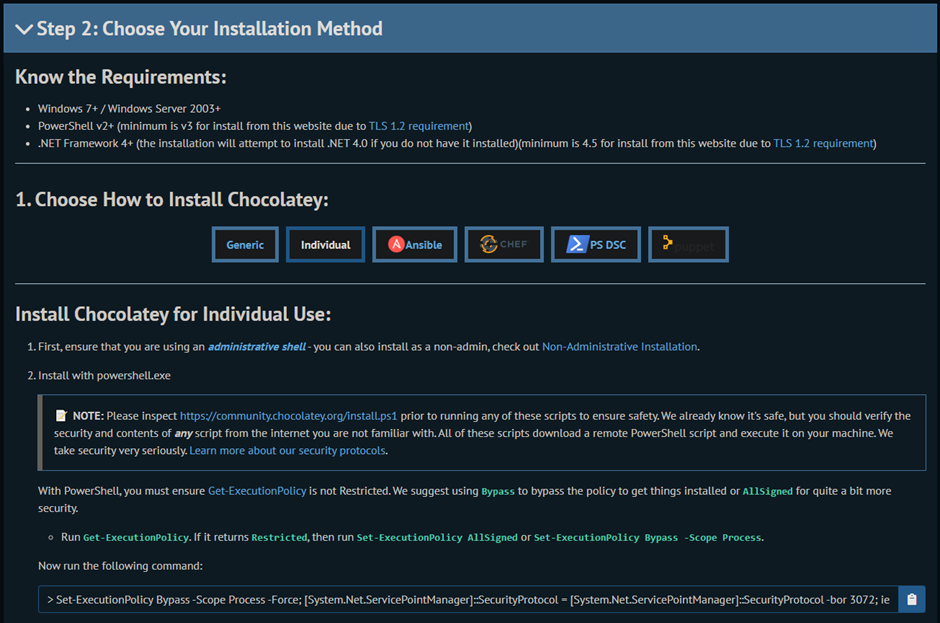
Task: Click the 'Restricted' code word
Action: (279, 537)
